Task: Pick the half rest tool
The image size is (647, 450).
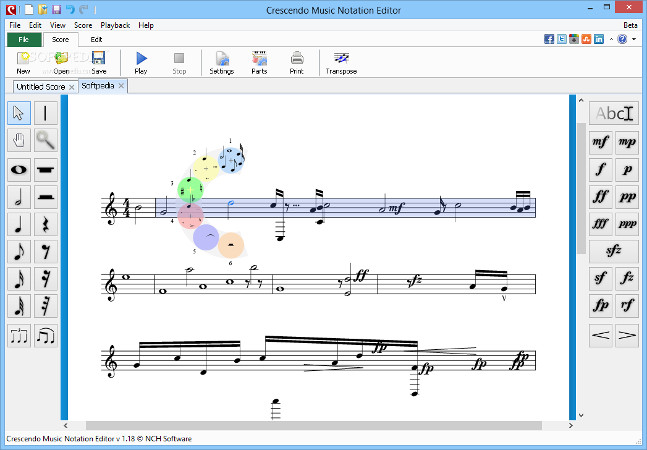Action: pyautogui.click(x=45, y=197)
